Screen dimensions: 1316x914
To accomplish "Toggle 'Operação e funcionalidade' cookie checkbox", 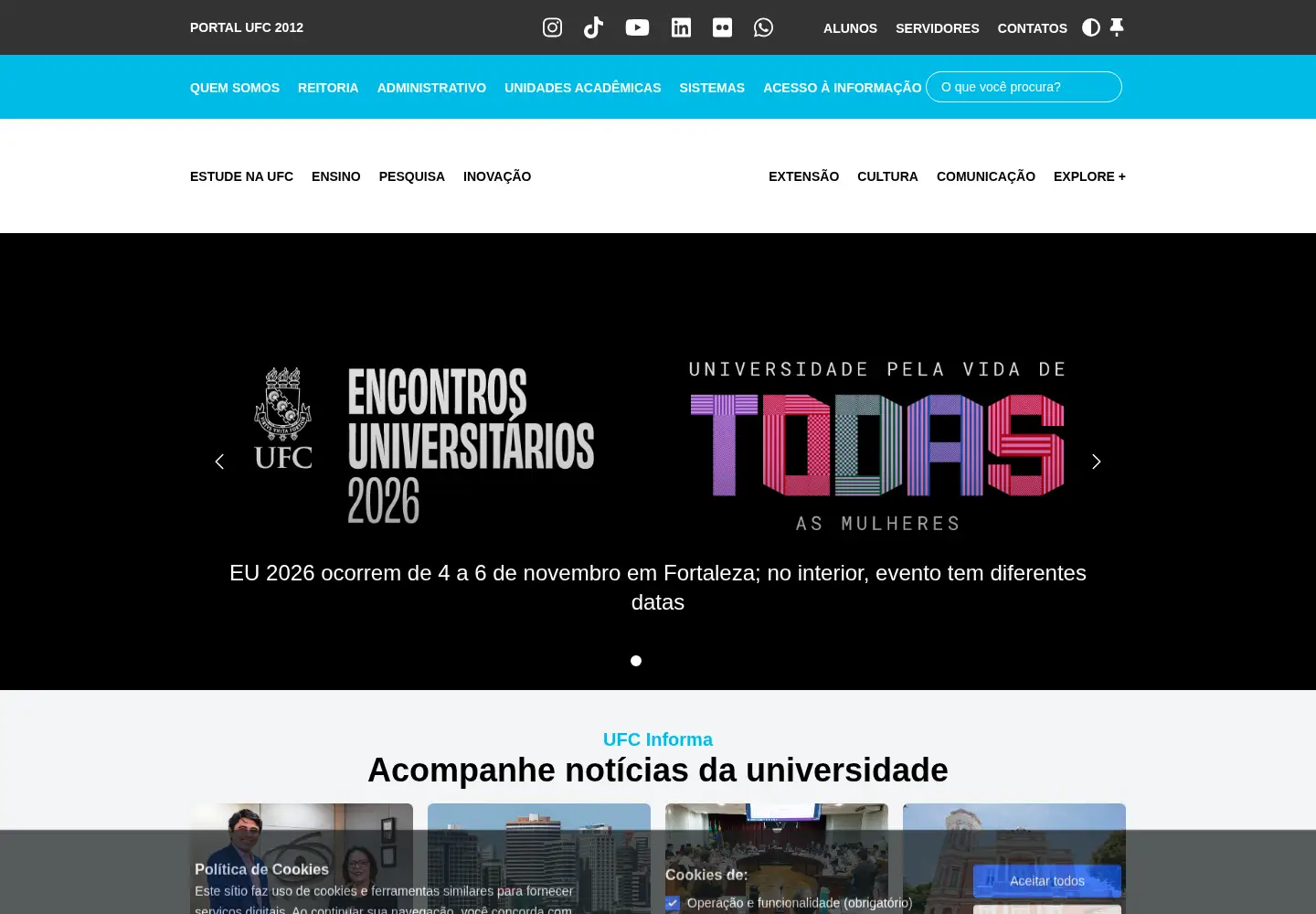I will click(x=673, y=903).
